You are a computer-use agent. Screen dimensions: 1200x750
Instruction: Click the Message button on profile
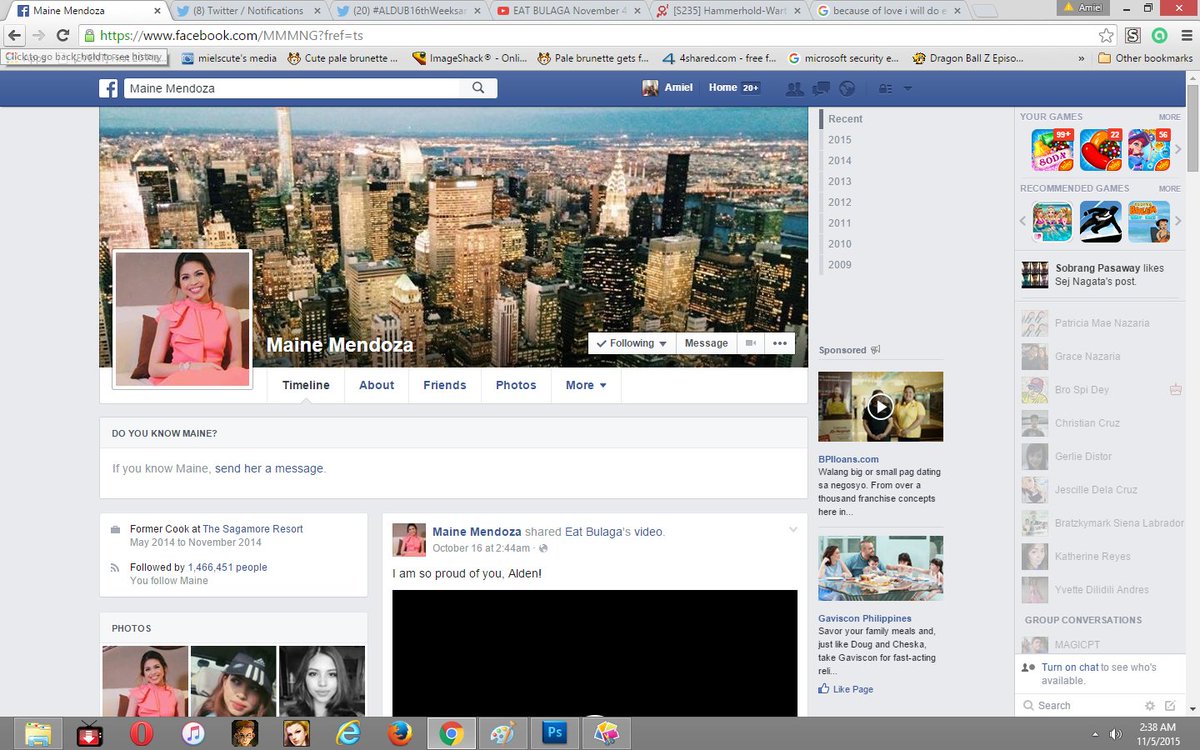(x=706, y=343)
